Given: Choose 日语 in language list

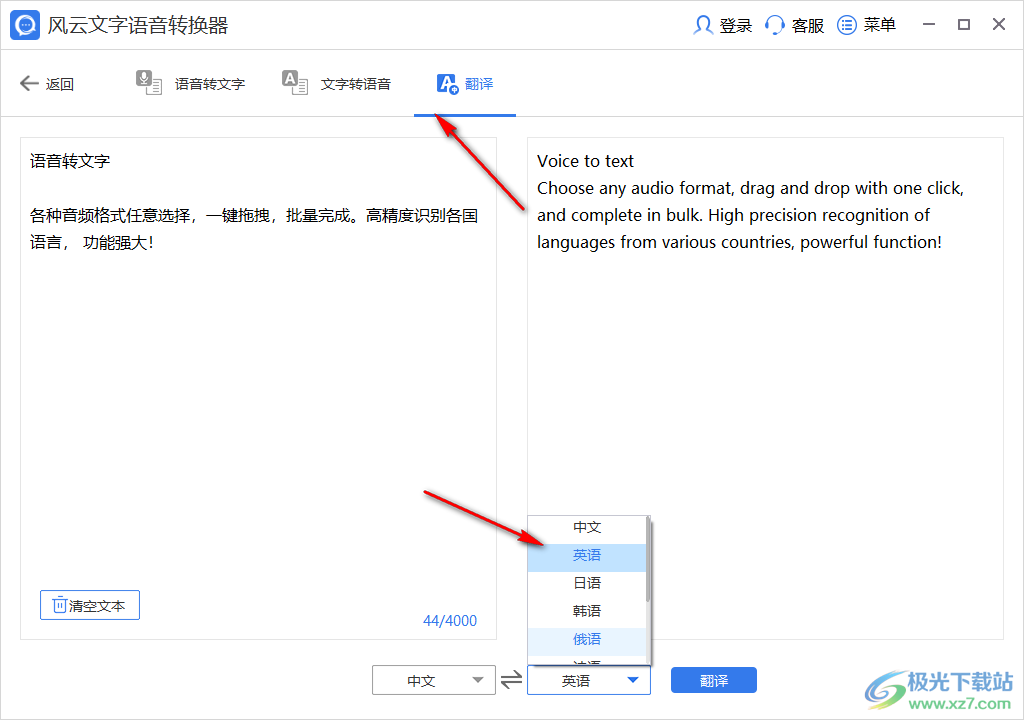Looking at the screenshot, I should point(586,583).
